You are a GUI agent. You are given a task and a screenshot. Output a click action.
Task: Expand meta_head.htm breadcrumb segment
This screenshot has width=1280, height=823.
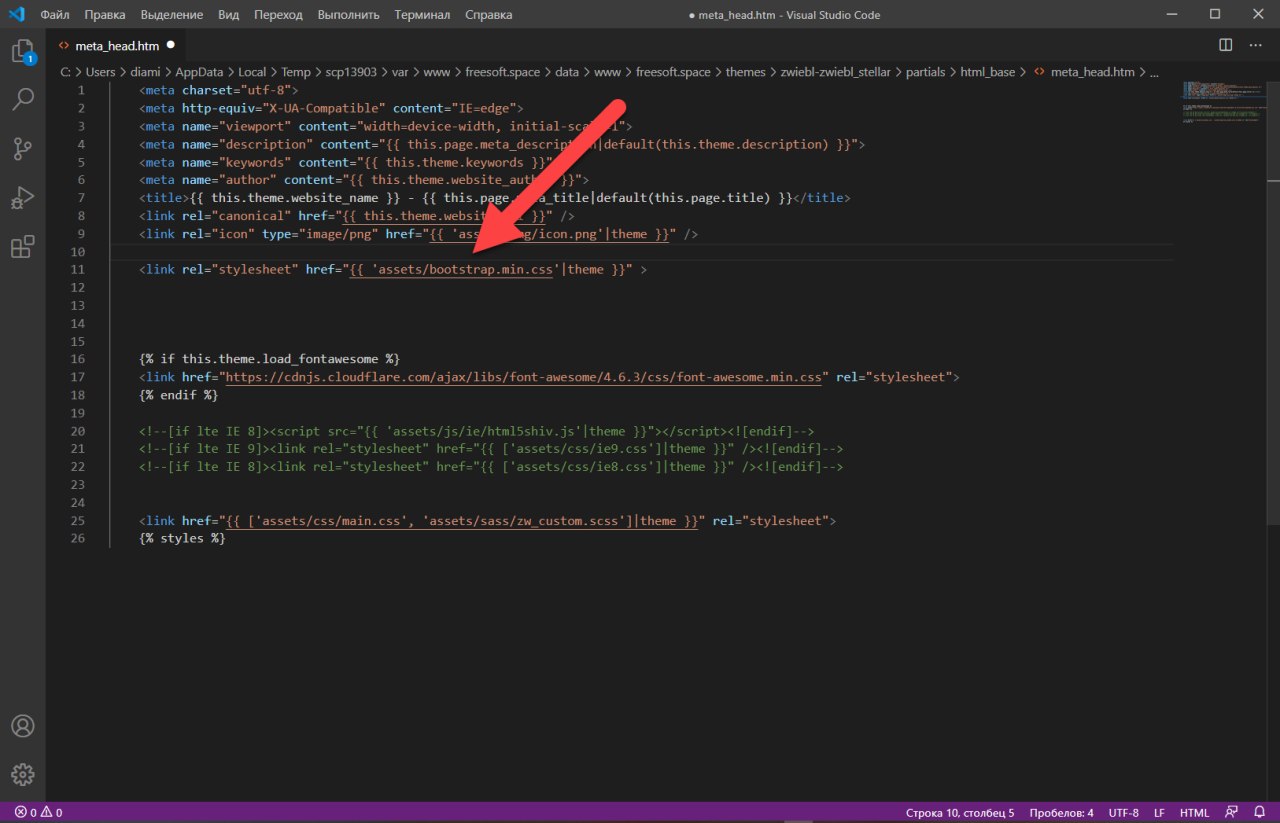tap(1092, 72)
